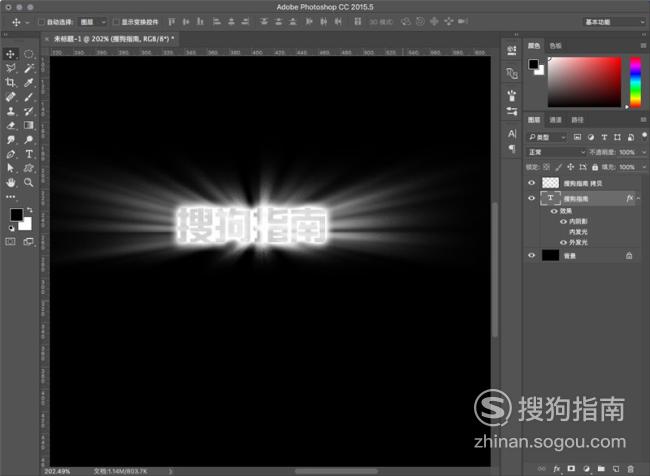Screen dimensions: 650x476
Task: Select the Healing Brush tool
Action: coord(11,97)
